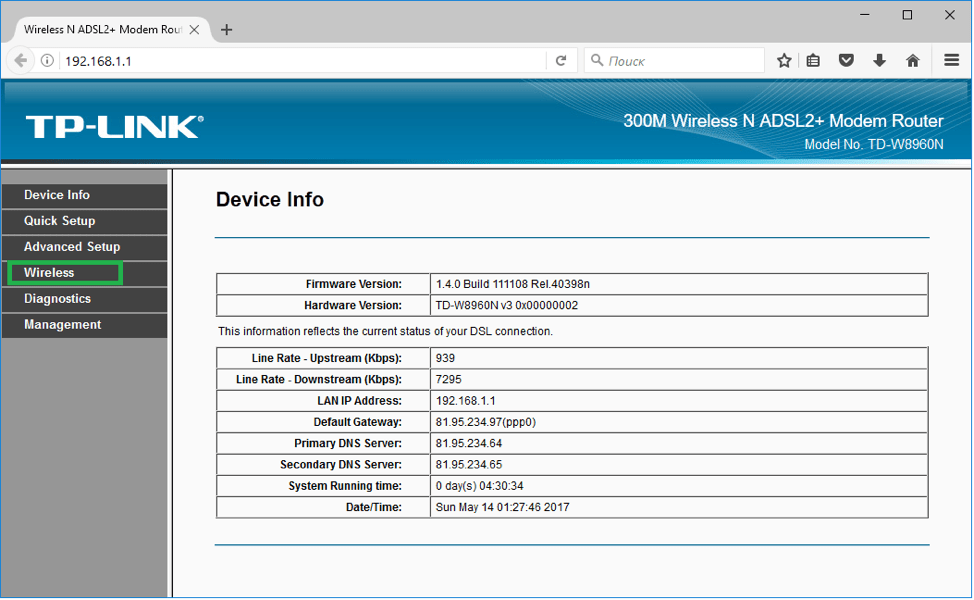The width and height of the screenshot is (974, 600).
Task: Open the downloads arrow panel
Action: 879,61
